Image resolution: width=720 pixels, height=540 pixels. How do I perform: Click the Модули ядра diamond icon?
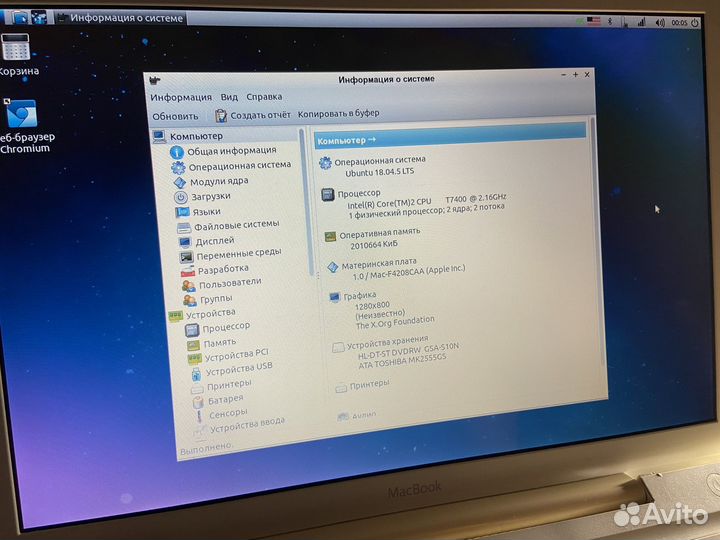180,183
